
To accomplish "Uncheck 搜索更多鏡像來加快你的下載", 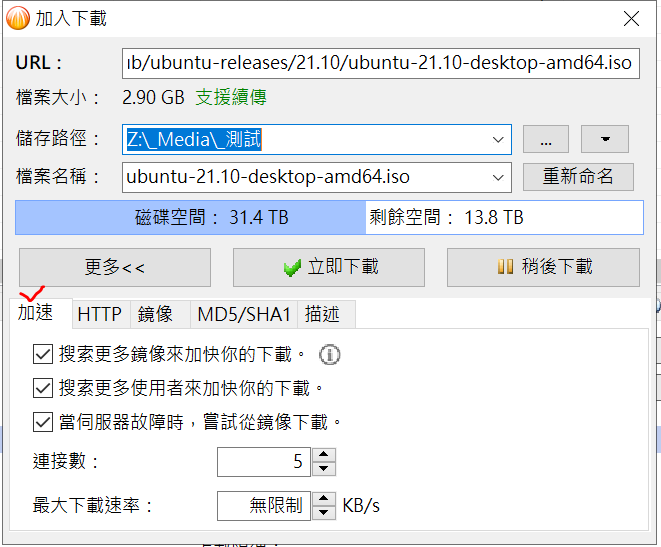I will 43,354.
